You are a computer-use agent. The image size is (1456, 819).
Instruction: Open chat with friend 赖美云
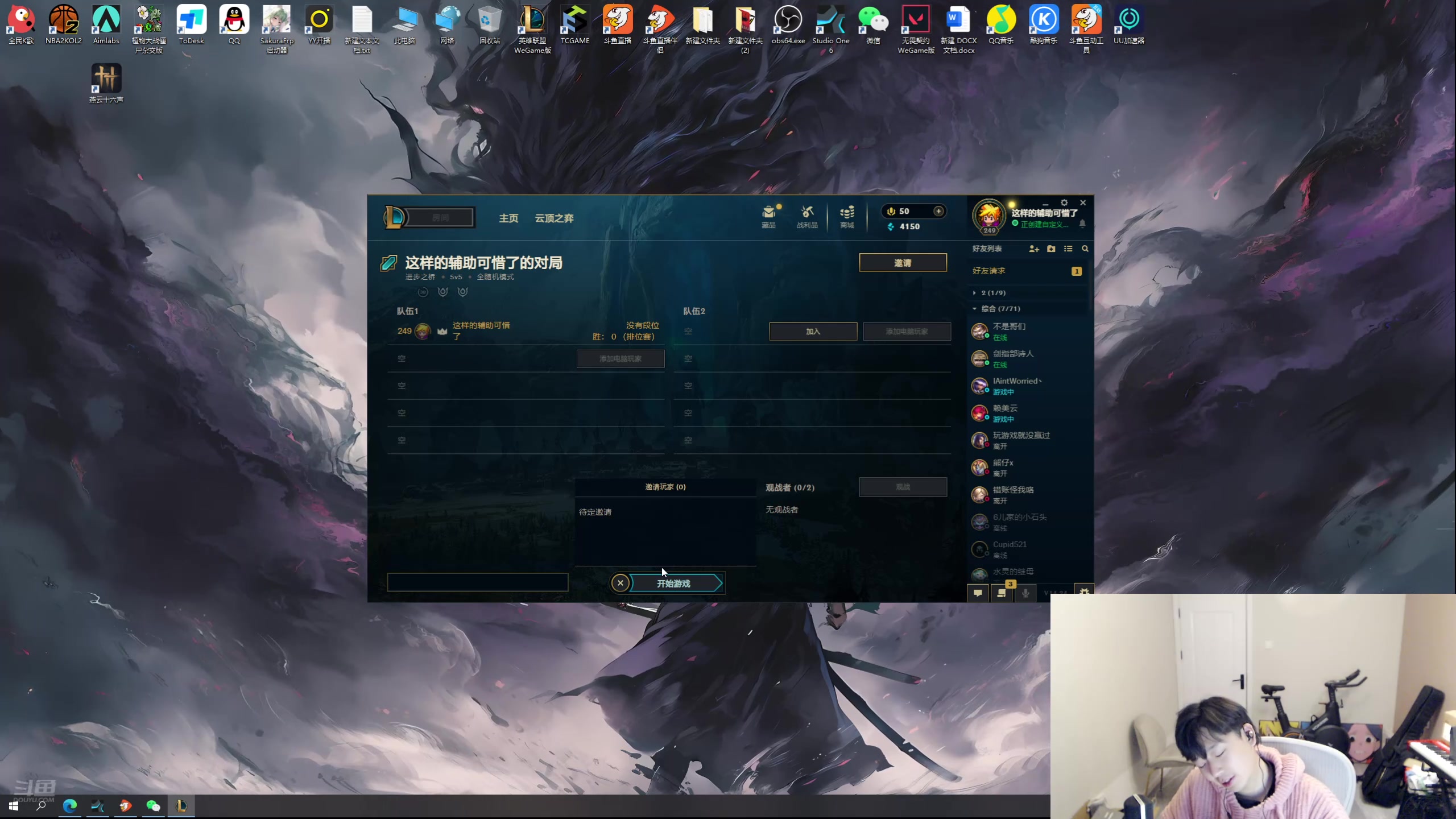pos(1028,413)
